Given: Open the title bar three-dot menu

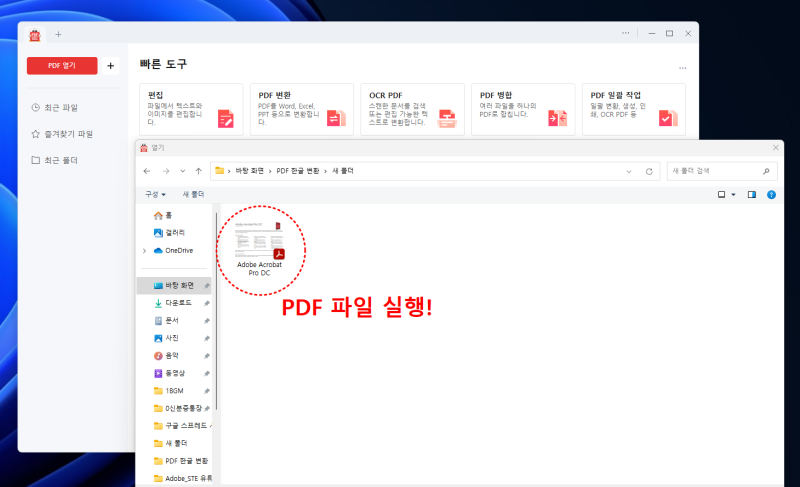Looking at the screenshot, I should (x=626, y=33).
